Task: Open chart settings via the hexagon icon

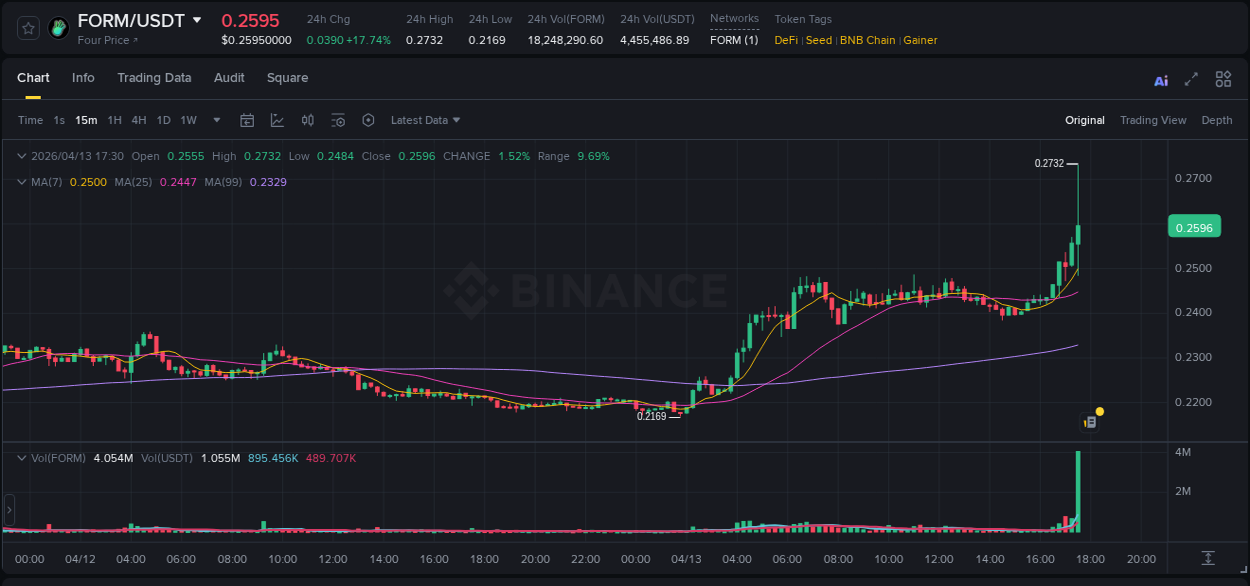Action: [368, 120]
